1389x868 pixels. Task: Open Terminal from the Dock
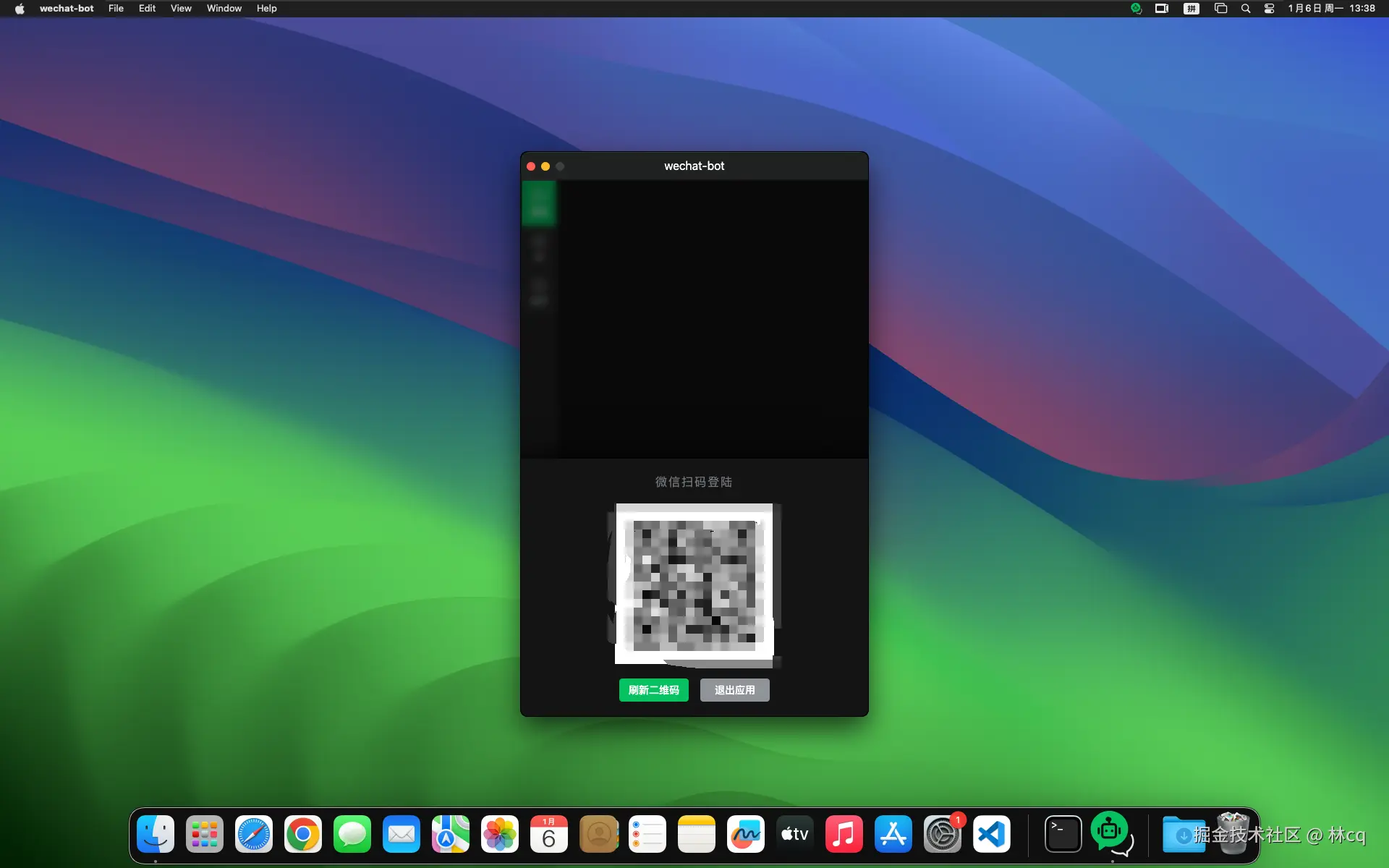1063,834
